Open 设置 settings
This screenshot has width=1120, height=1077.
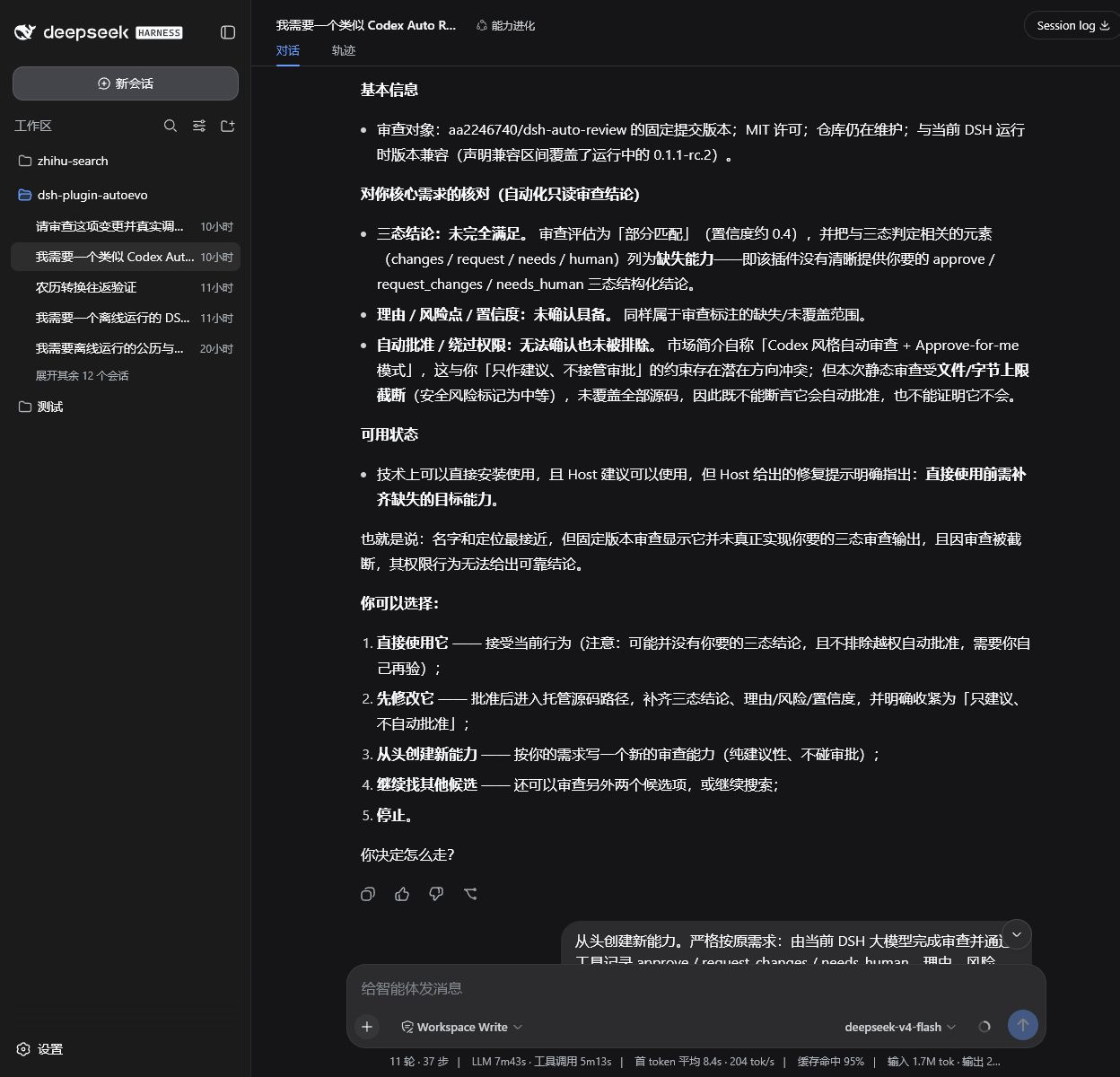pyautogui.click(x=40, y=1049)
